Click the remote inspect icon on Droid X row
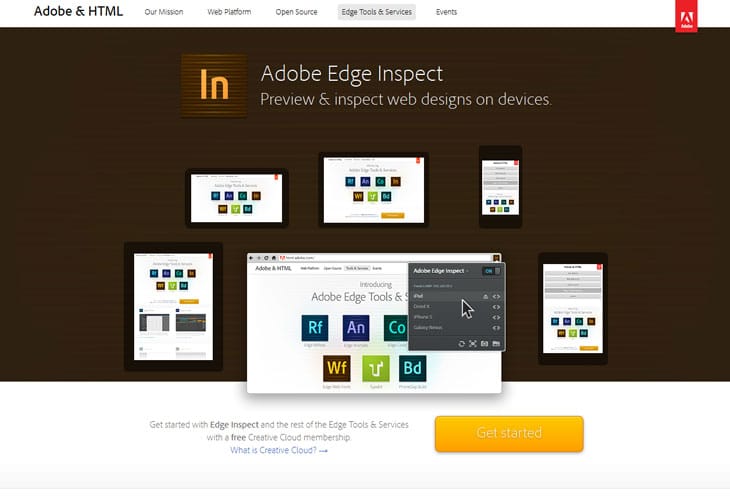This screenshot has height=500, width=730. (496, 307)
